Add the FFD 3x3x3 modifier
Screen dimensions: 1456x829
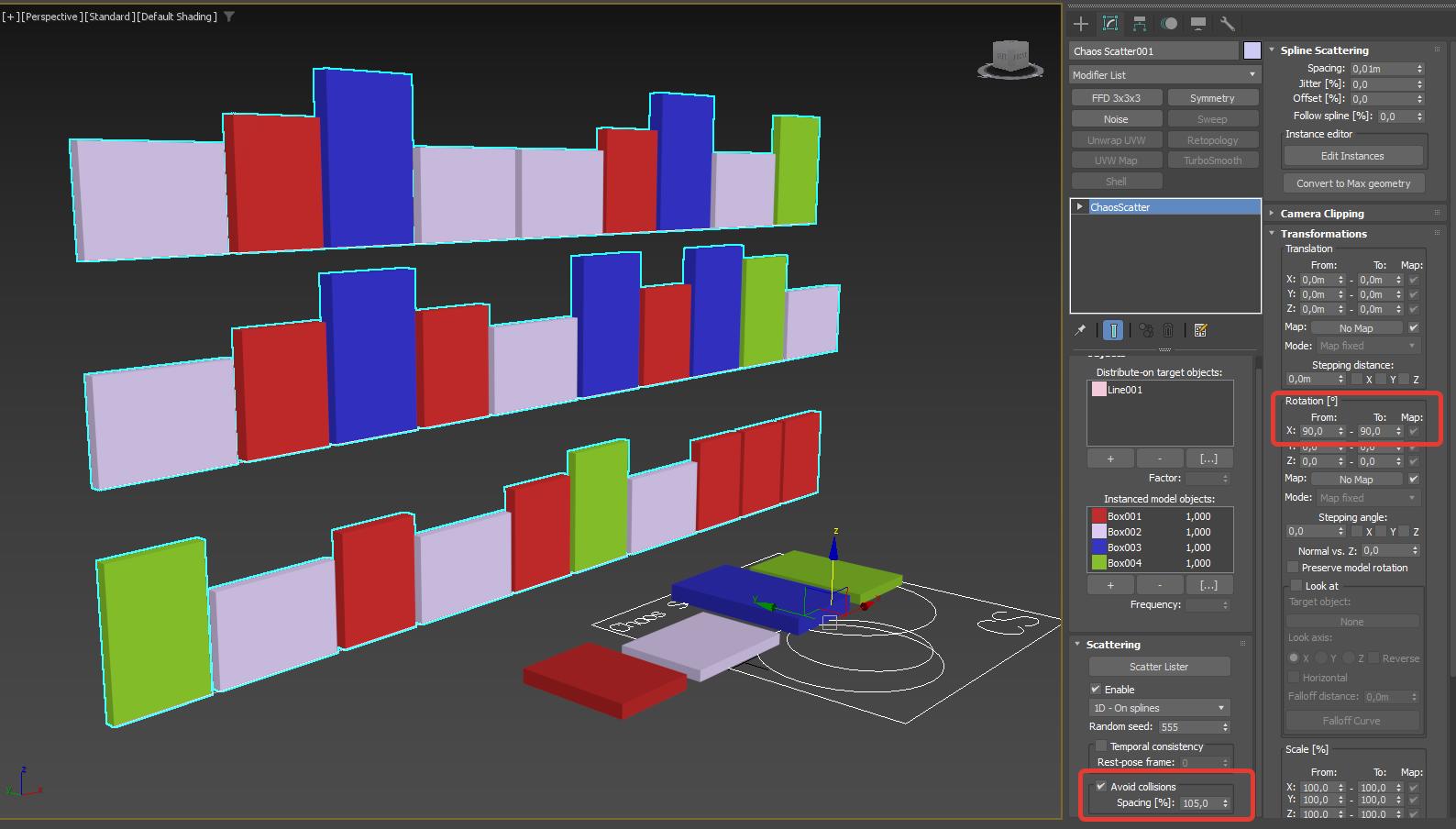click(1116, 98)
